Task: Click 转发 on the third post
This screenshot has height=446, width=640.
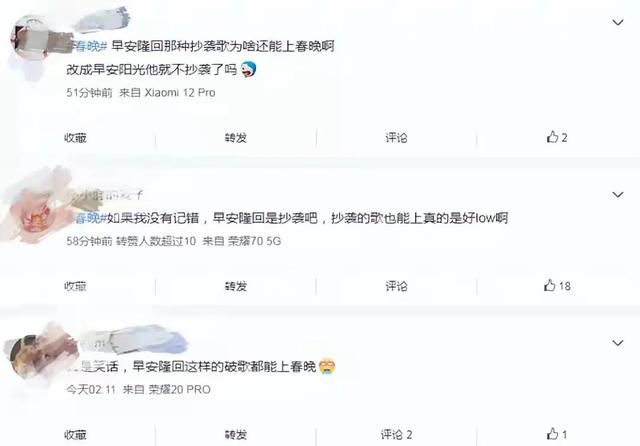Action: coord(236,434)
